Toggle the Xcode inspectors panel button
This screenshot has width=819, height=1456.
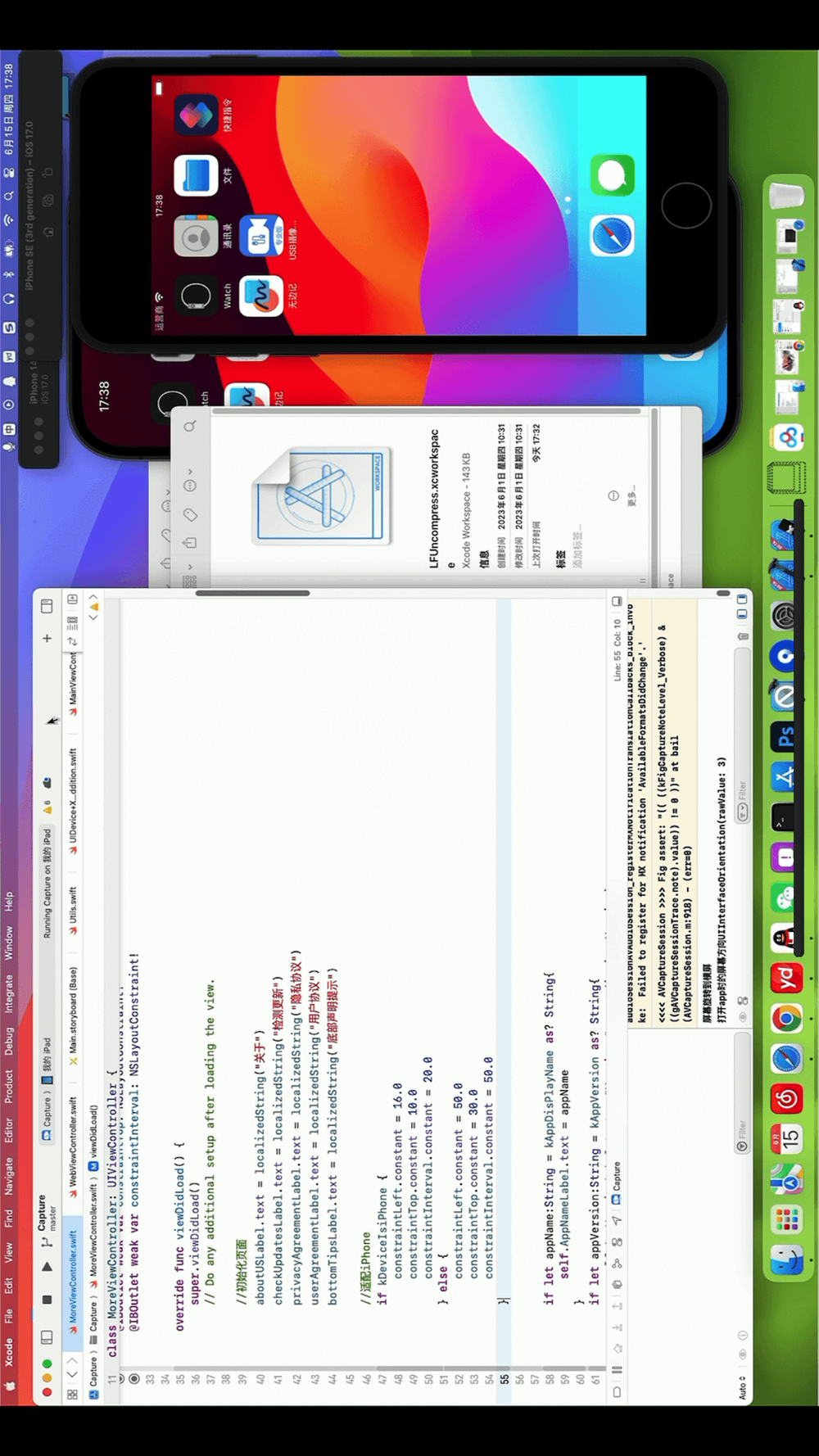[47, 607]
